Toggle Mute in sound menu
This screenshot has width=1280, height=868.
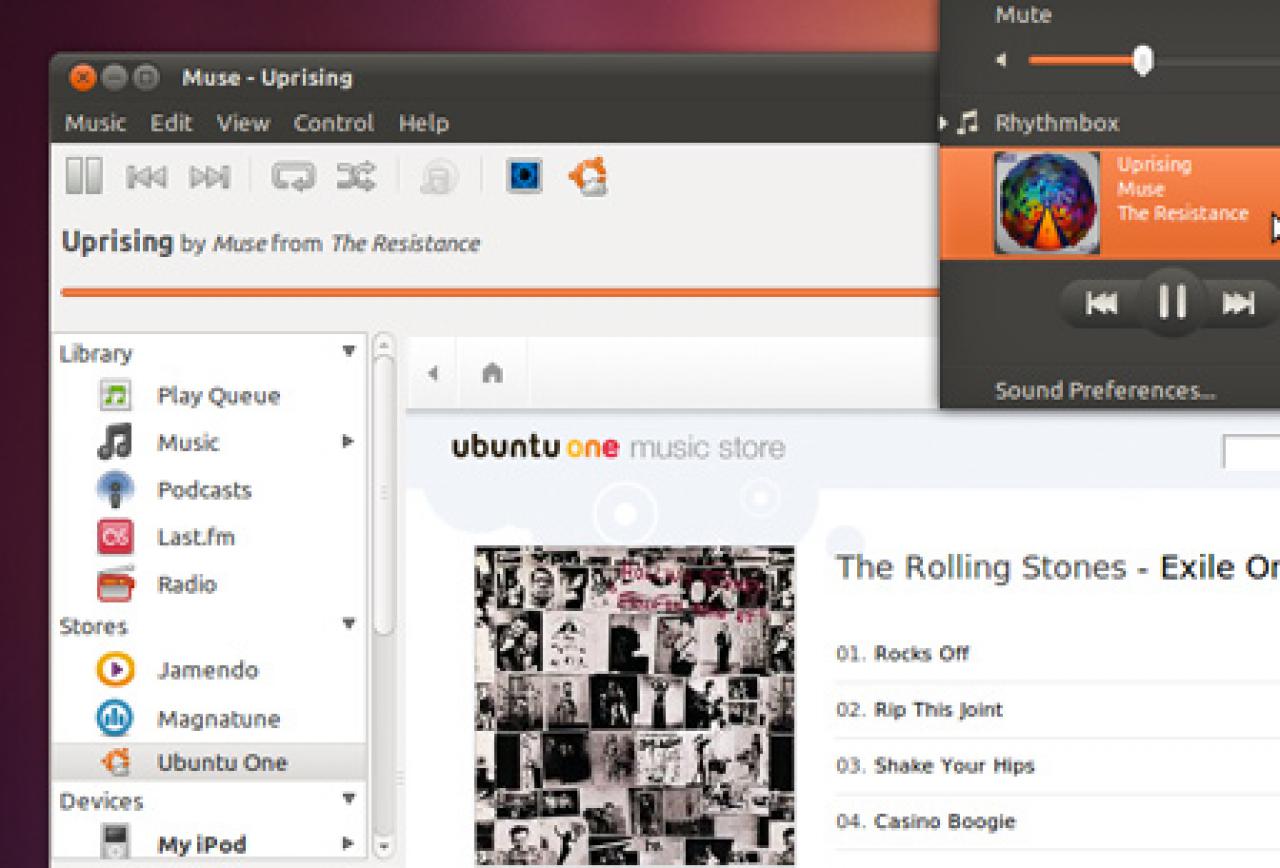pyautogui.click(x=1023, y=15)
